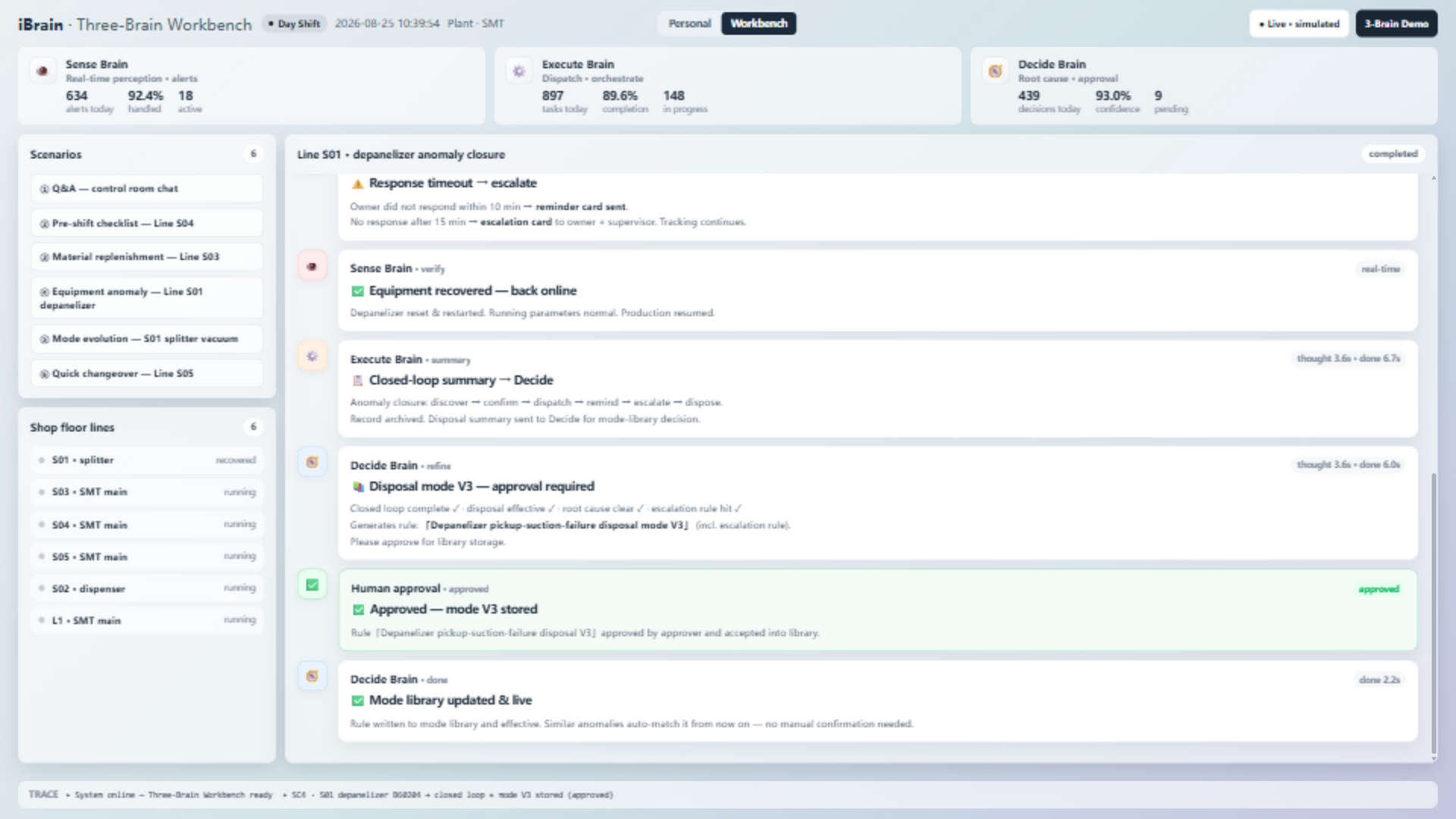The width and height of the screenshot is (1456, 819).
Task: Select the Q&A control room chat scenario
Action: [x=147, y=188]
